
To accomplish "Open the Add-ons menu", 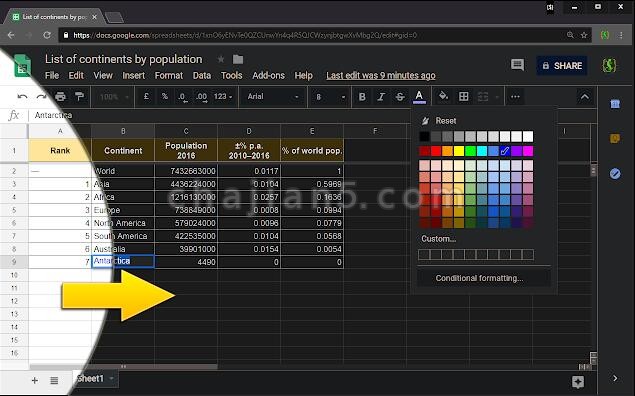I will point(268,76).
